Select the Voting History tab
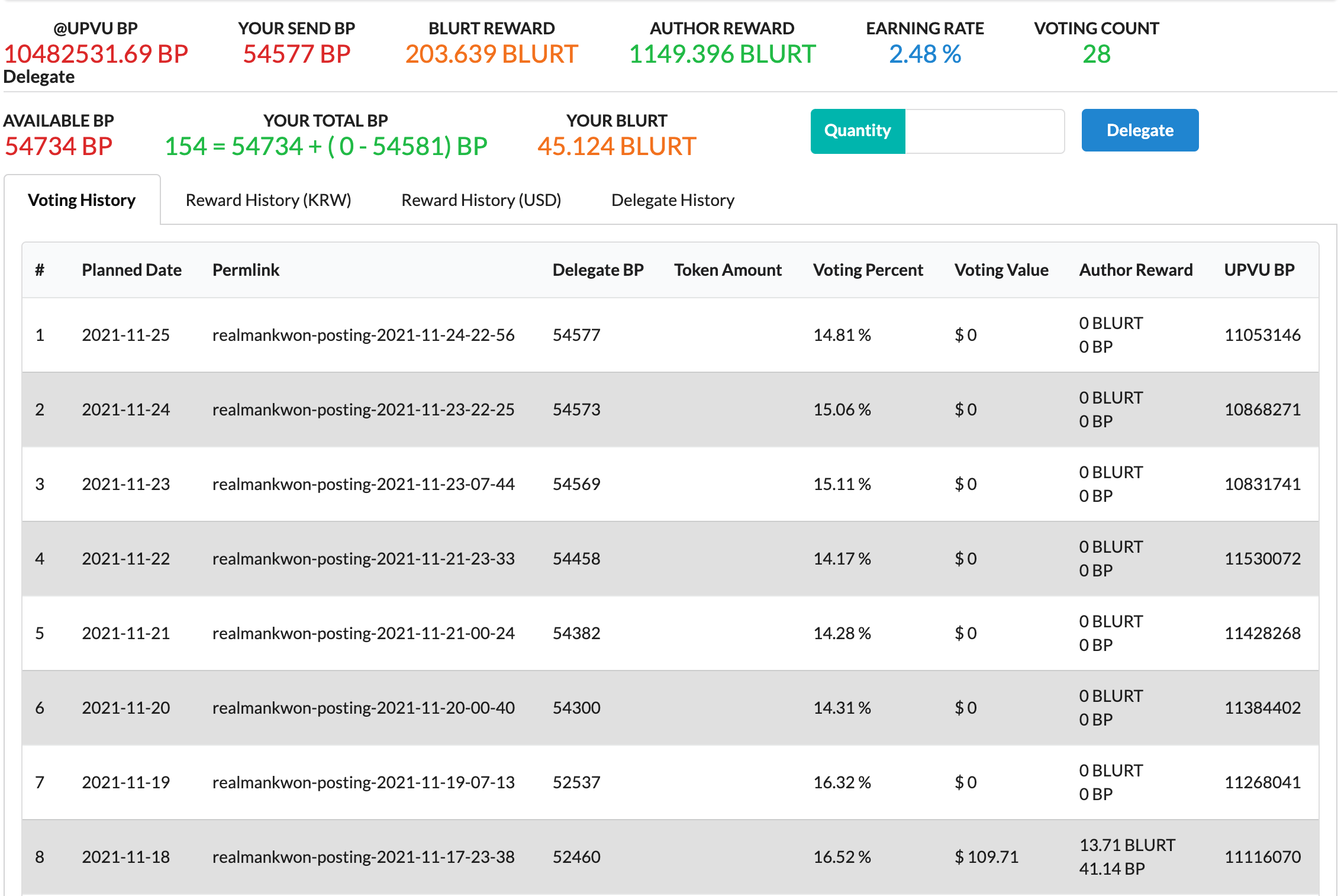Image resolution: width=1341 pixels, height=896 pixels. pyautogui.click(x=82, y=200)
